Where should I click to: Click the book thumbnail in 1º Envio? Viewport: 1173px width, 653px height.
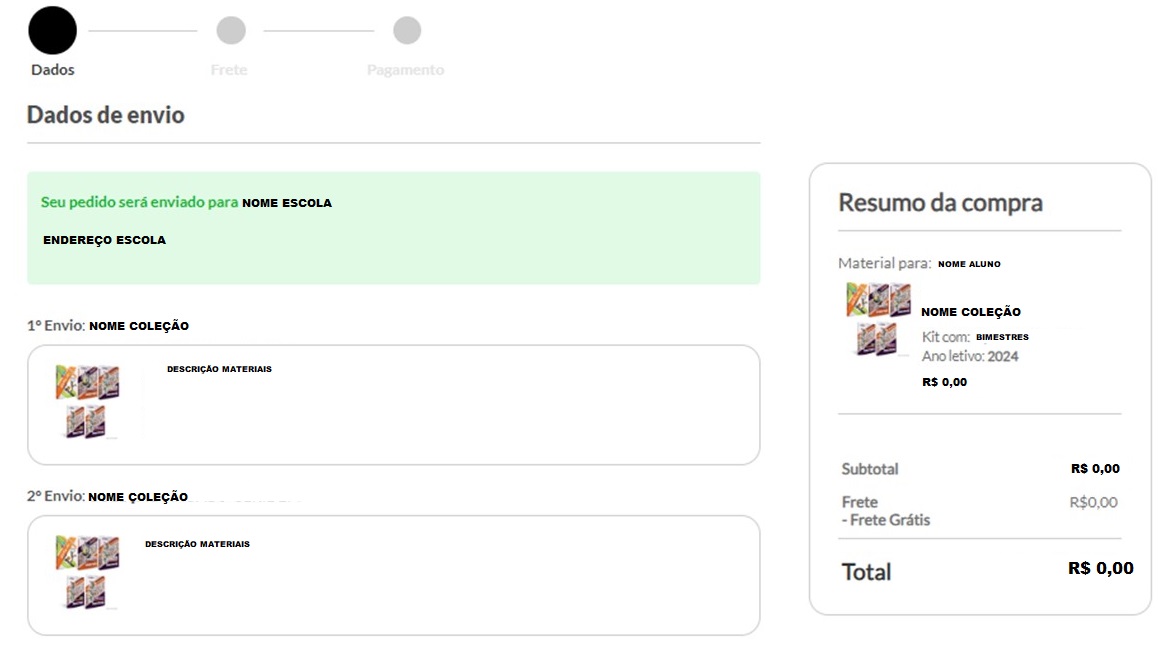(88, 402)
